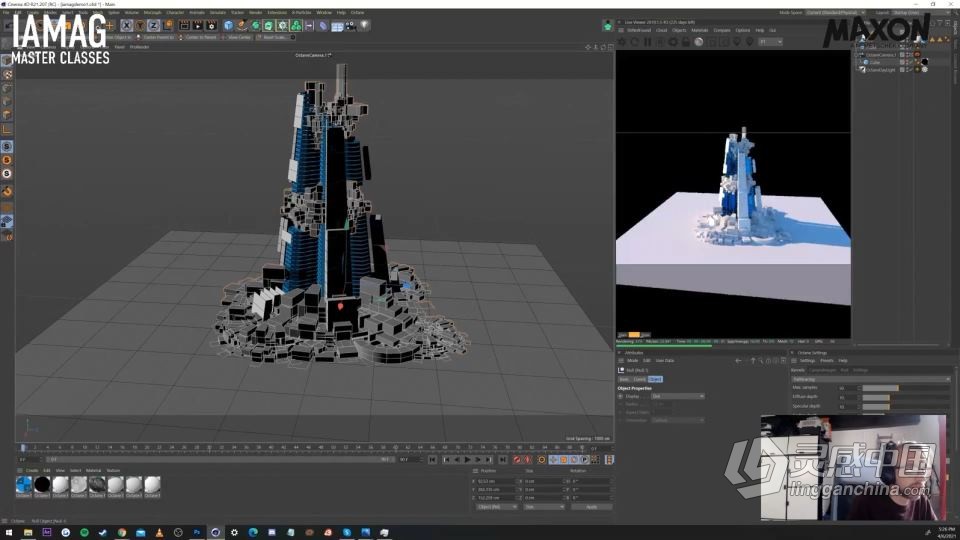
Task: Open the Display dropdown in Attributes
Action: [678, 397]
